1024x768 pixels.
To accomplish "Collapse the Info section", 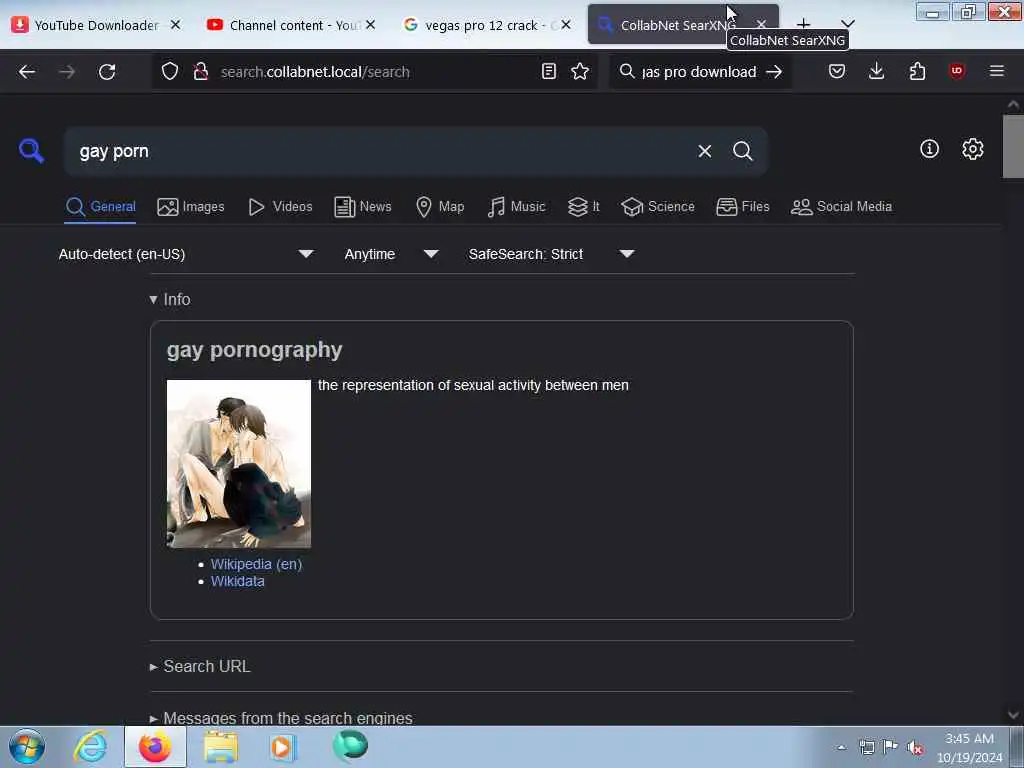I will click(170, 300).
